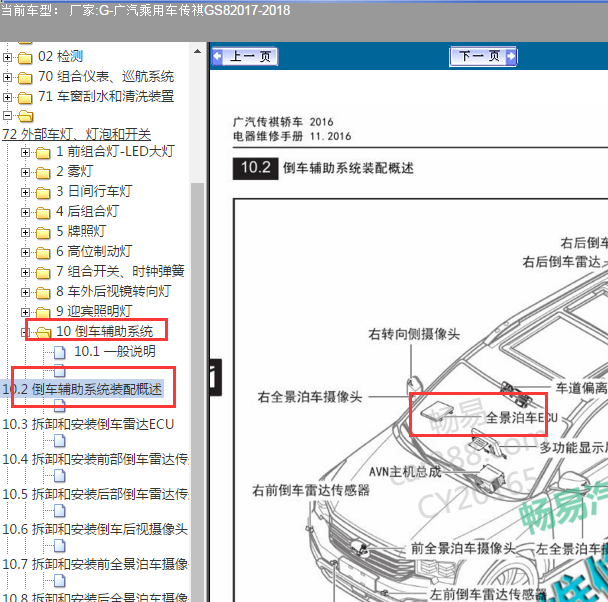Image resolution: width=608 pixels, height=602 pixels.
Task: Select 1 前组合灯-LED大灯 label
Action: [x=116, y=152]
